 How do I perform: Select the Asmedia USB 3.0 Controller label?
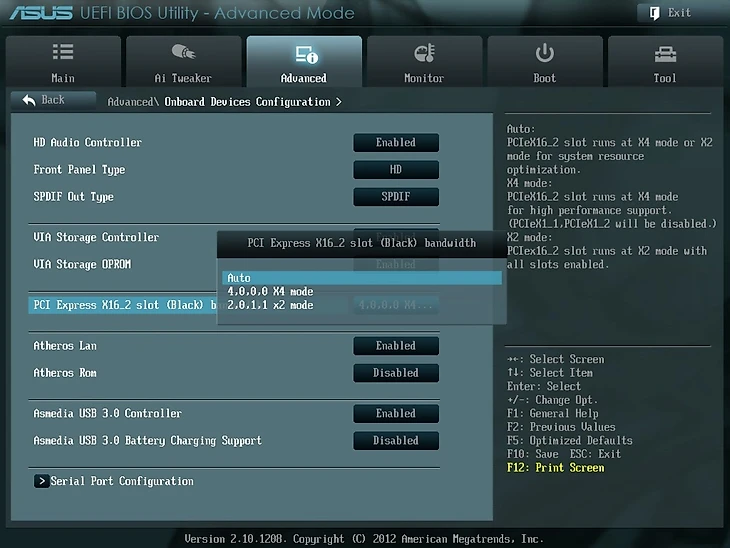(x=108, y=413)
